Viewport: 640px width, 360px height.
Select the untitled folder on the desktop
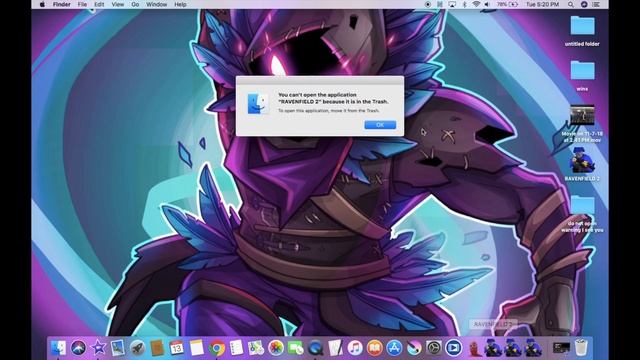(x=582, y=31)
